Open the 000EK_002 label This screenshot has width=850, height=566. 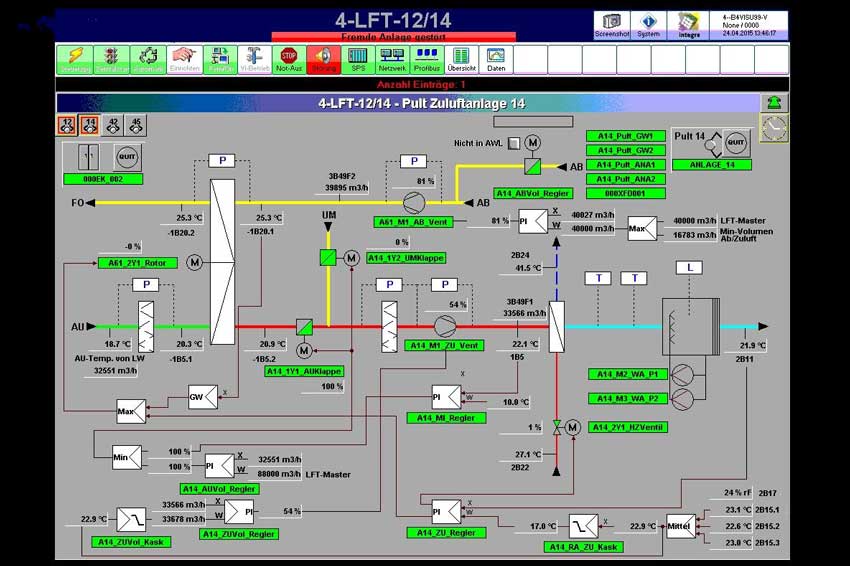point(103,179)
